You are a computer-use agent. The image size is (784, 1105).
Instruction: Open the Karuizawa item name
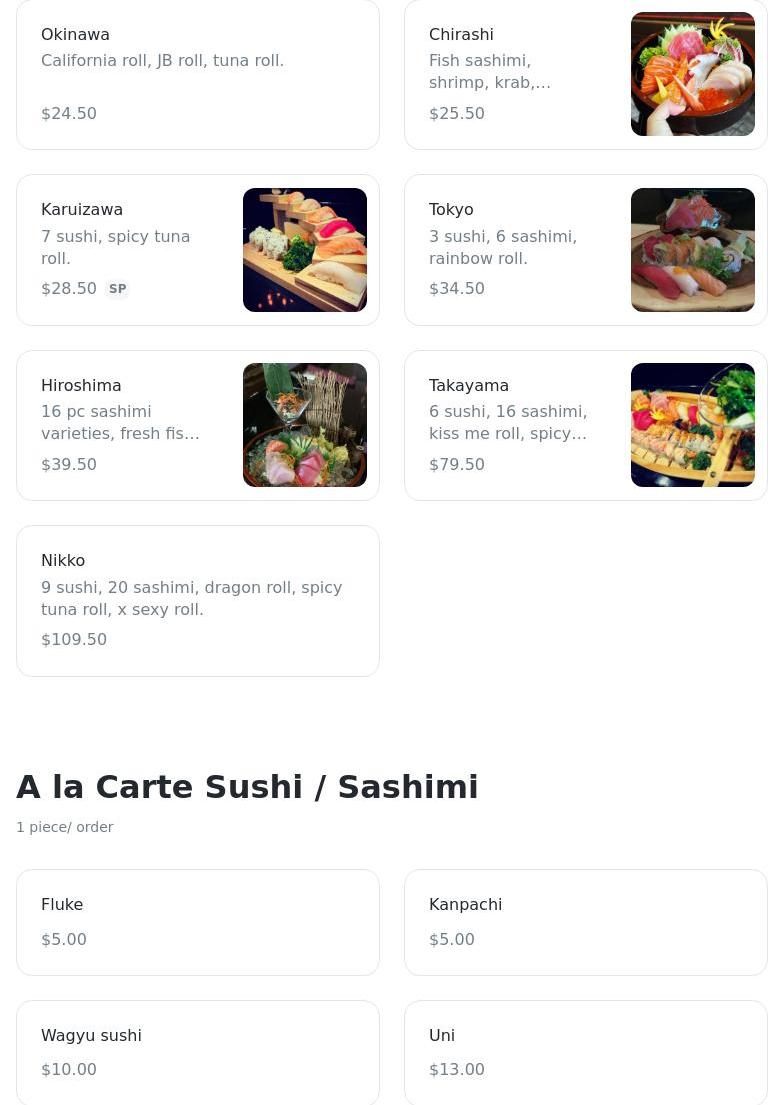point(82,210)
